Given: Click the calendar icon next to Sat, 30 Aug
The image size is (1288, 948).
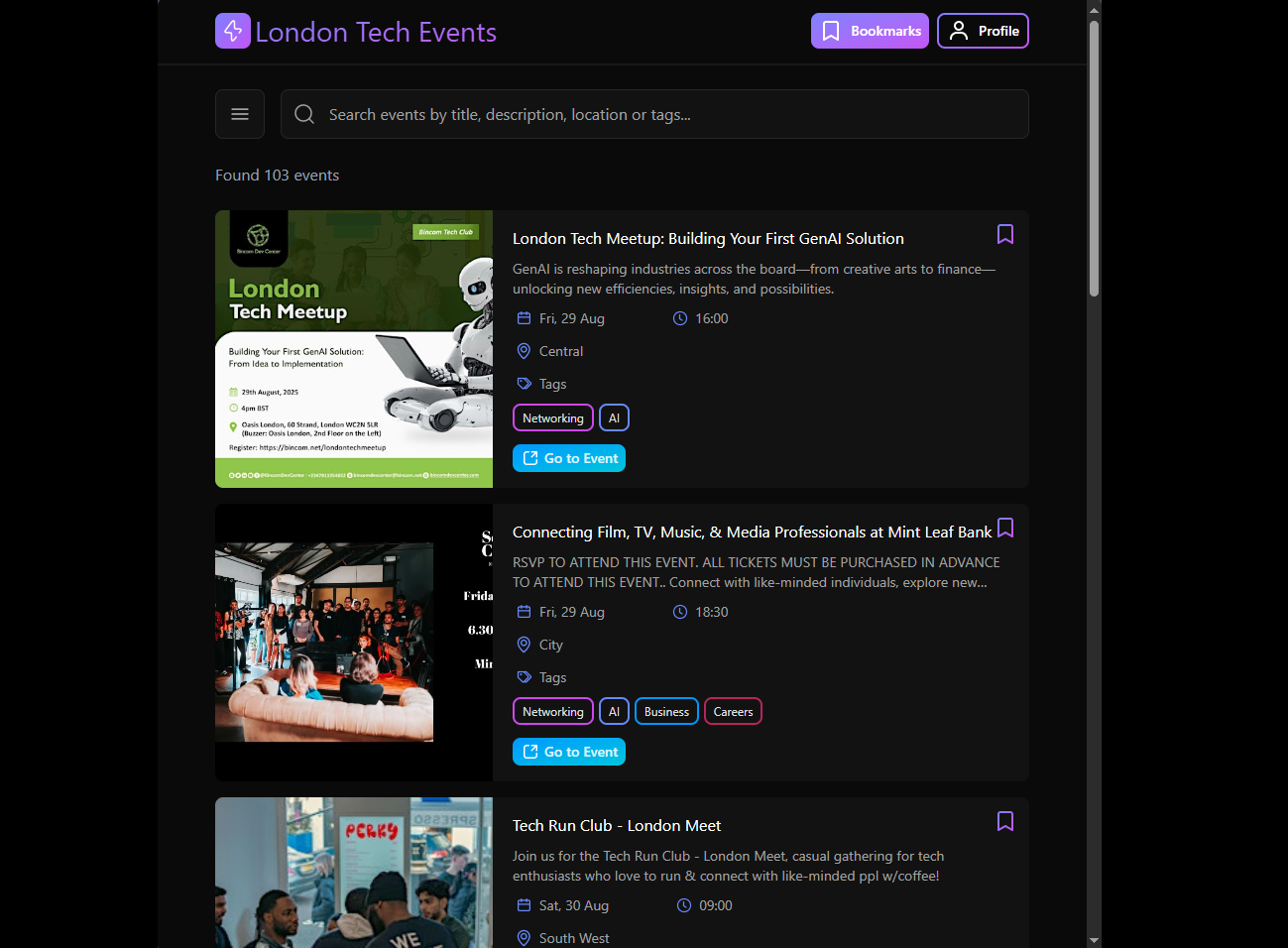Looking at the screenshot, I should pyautogui.click(x=524, y=905).
